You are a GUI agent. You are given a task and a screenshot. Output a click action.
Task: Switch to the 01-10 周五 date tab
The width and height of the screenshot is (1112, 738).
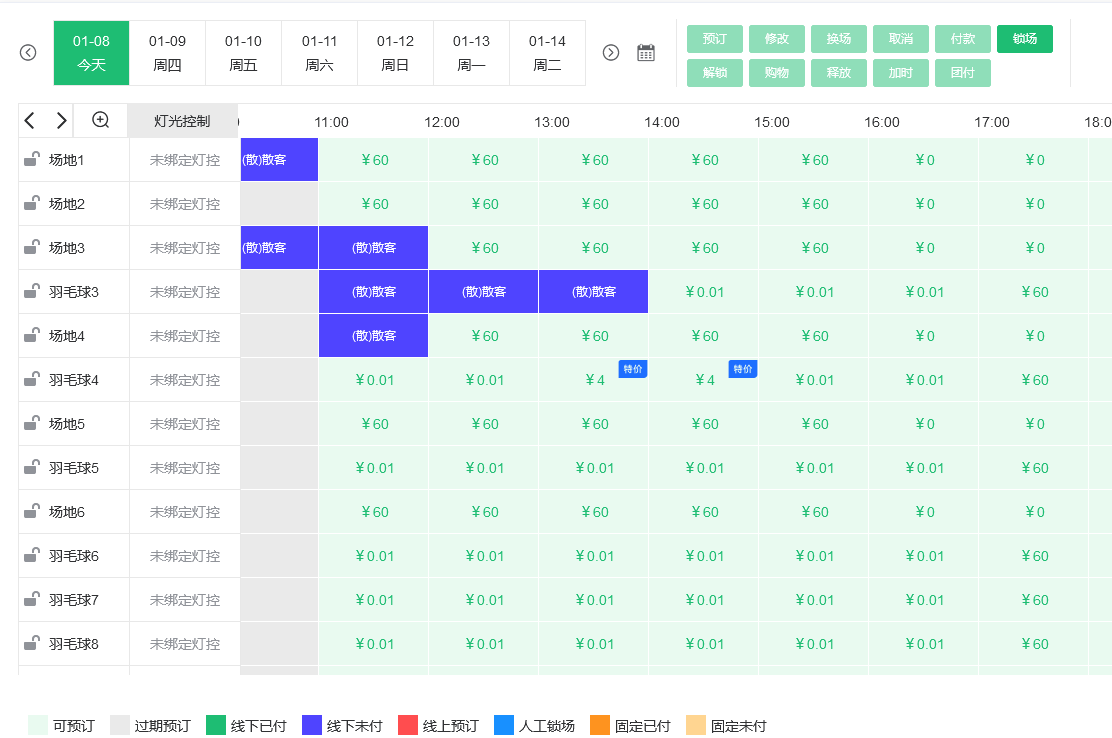243,53
